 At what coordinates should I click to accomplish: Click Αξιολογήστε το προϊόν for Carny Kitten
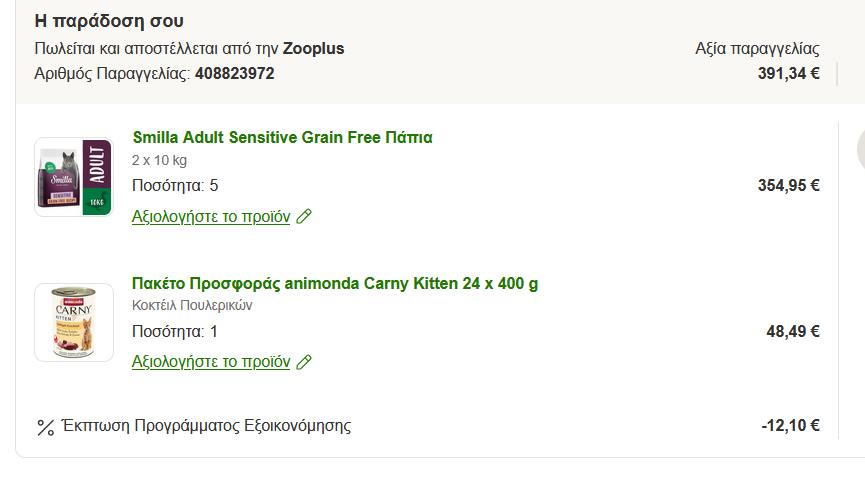click(x=211, y=362)
